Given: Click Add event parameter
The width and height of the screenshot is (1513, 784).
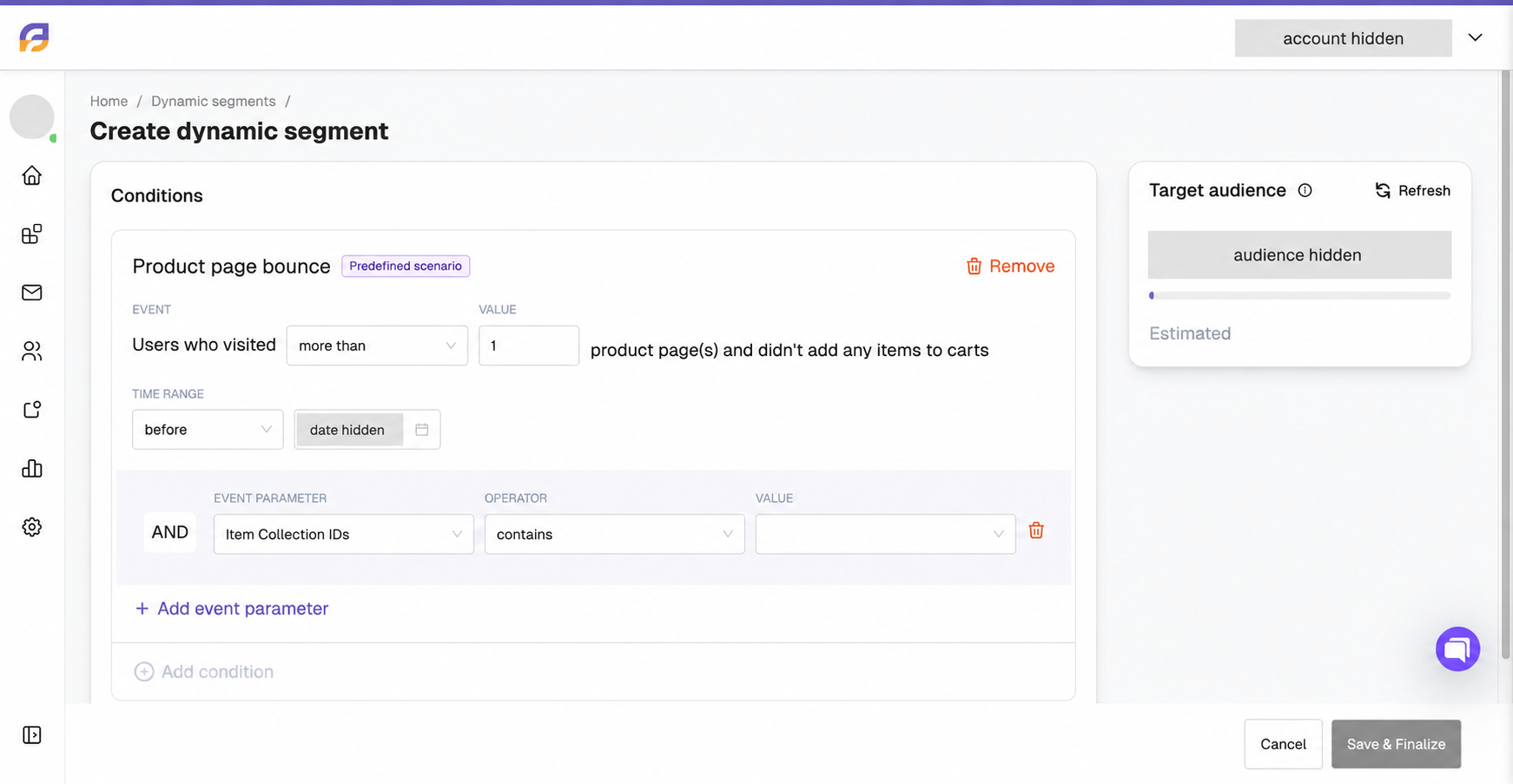Looking at the screenshot, I should [x=232, y=609].
